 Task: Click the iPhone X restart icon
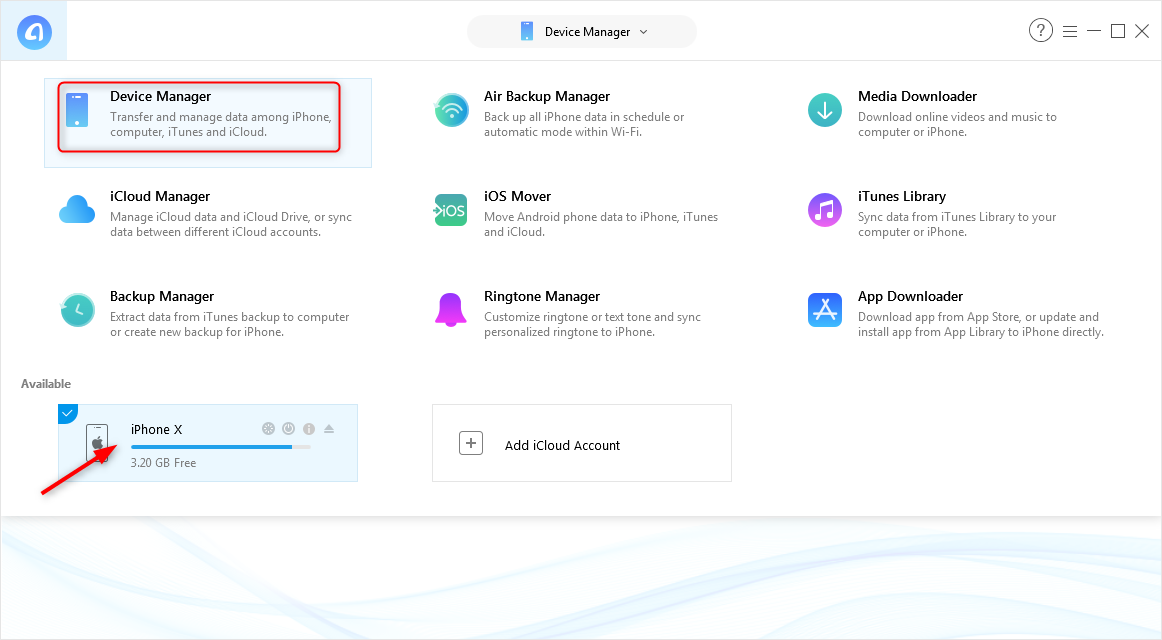click(x=268, y=429)
